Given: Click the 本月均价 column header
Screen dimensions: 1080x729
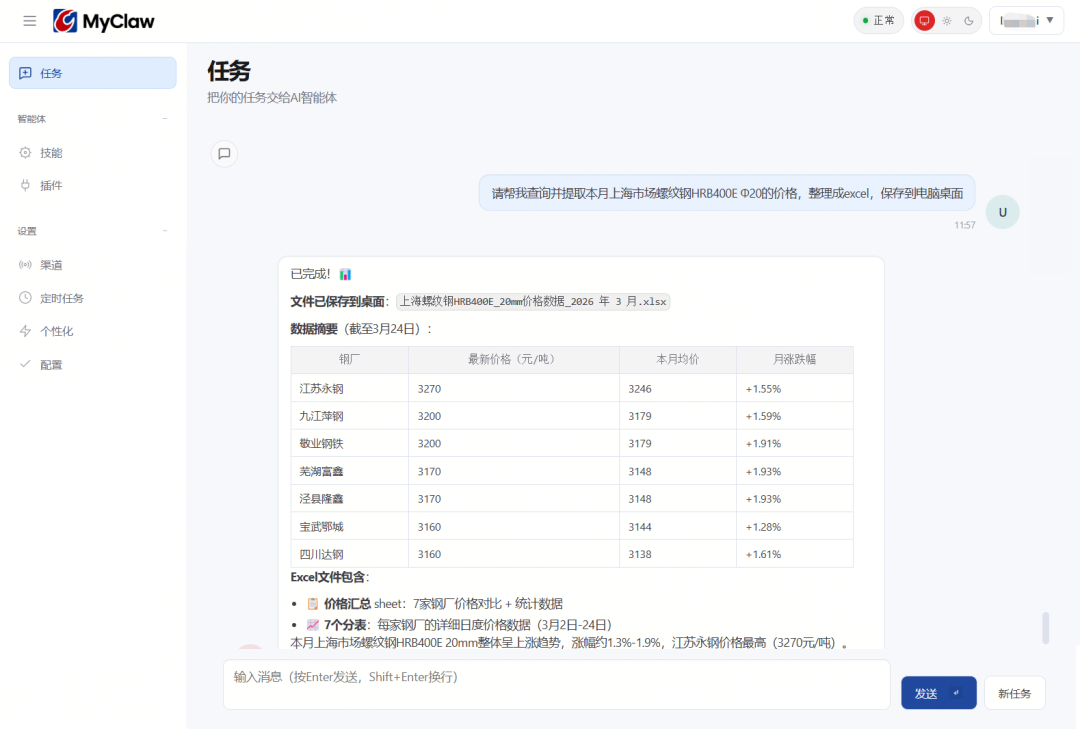Looking at the screenshot, I should [x=678, y=360].
